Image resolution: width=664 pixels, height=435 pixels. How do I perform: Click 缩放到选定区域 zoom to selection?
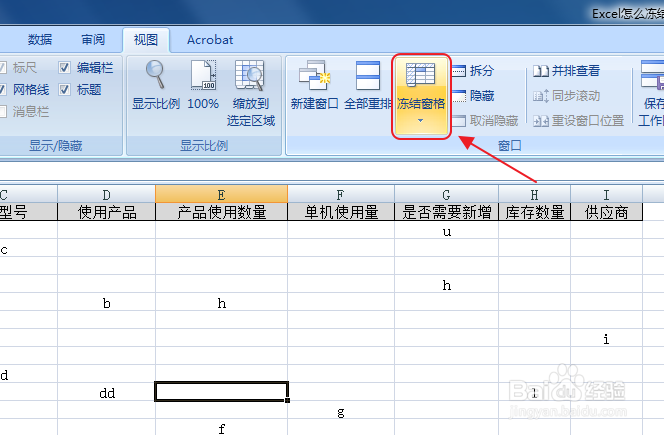click(251, 93)
